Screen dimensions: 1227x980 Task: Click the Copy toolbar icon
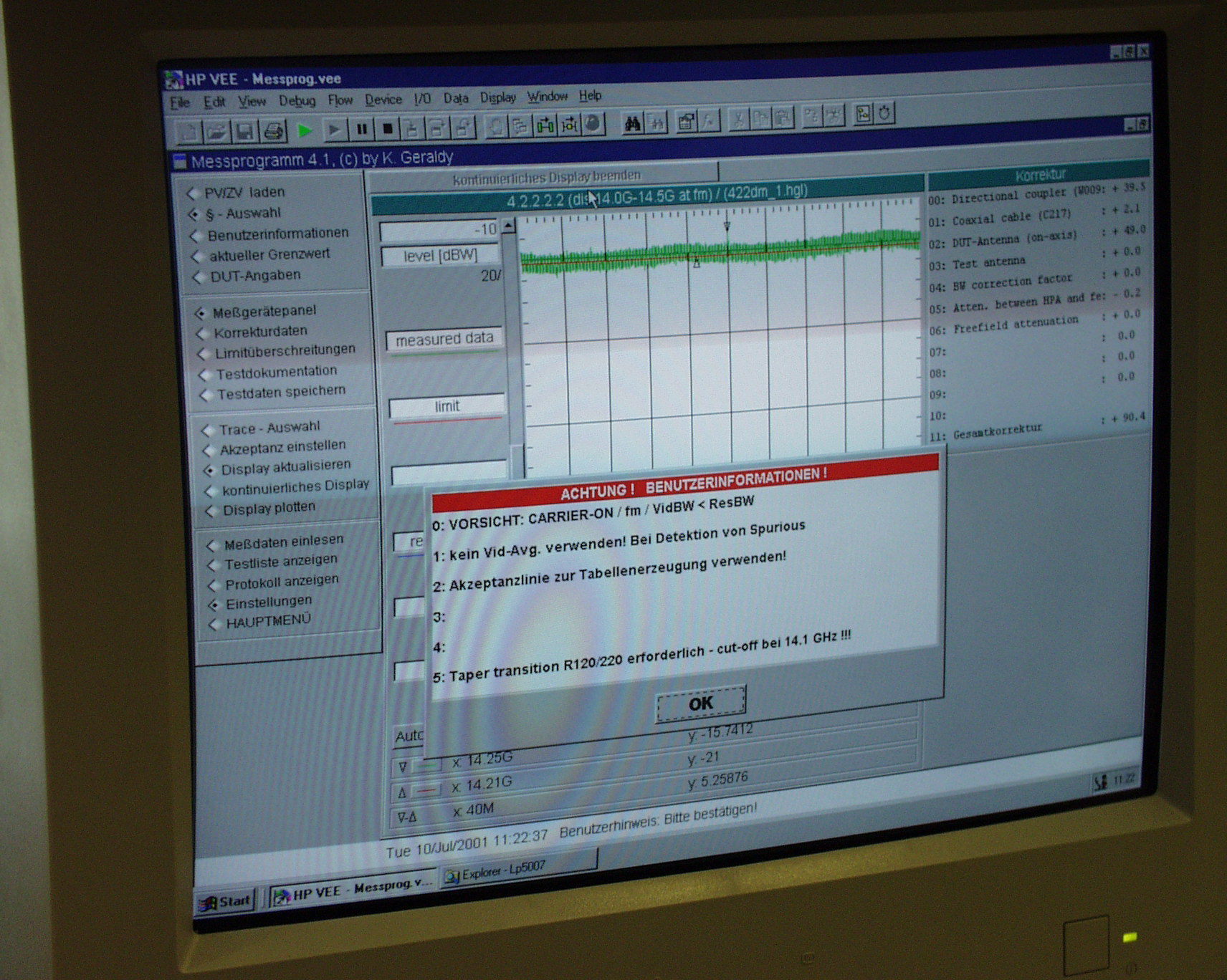[761, 118]
